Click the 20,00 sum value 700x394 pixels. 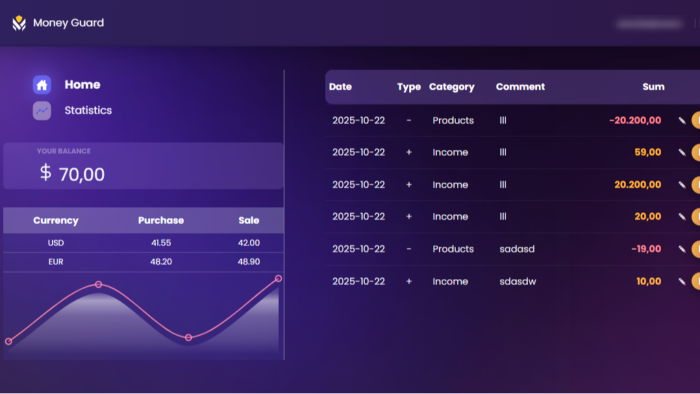(x=648, y=217)
